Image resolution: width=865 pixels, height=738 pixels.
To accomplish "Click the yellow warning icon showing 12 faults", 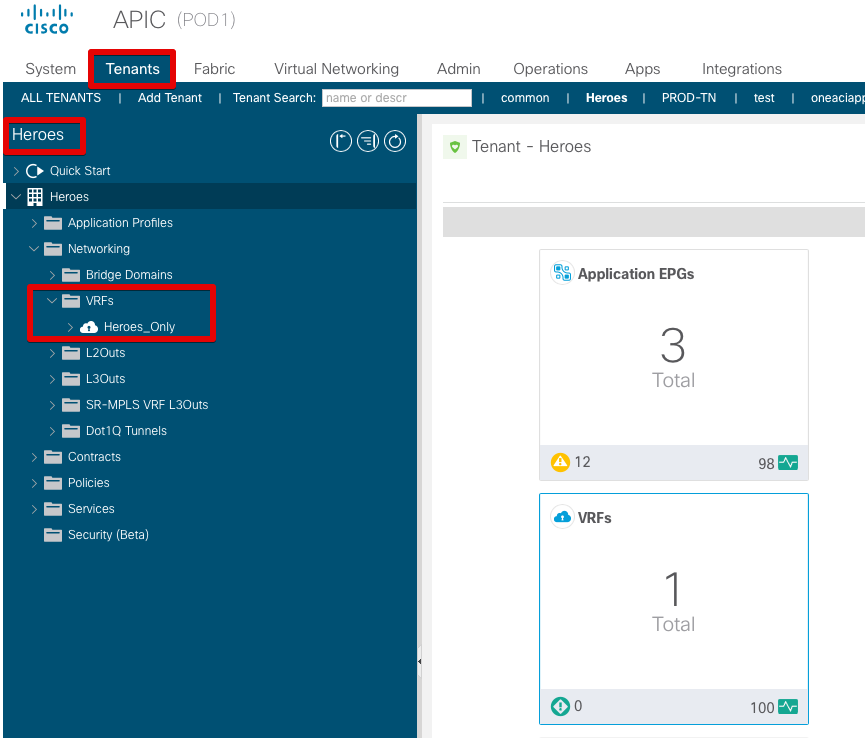I will tap(560, 462).
